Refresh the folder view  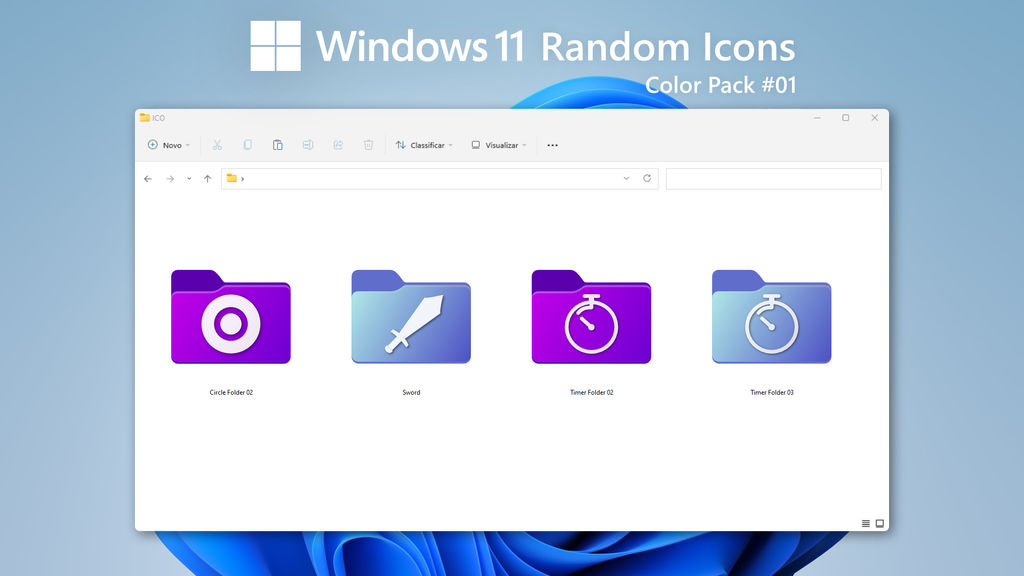(647, 178)
